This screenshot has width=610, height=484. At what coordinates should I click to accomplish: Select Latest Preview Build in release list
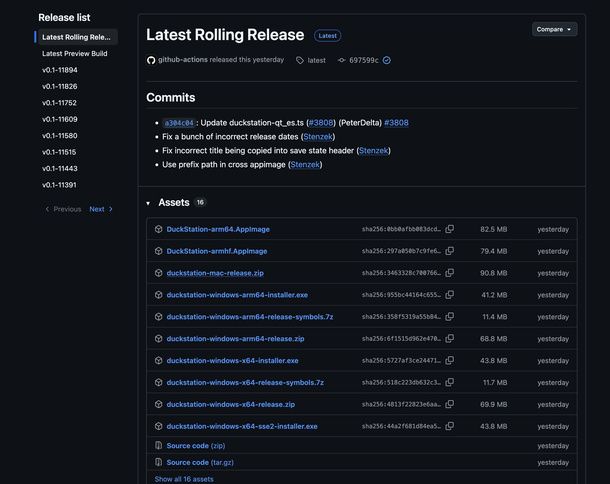click(x=75, y=53)
